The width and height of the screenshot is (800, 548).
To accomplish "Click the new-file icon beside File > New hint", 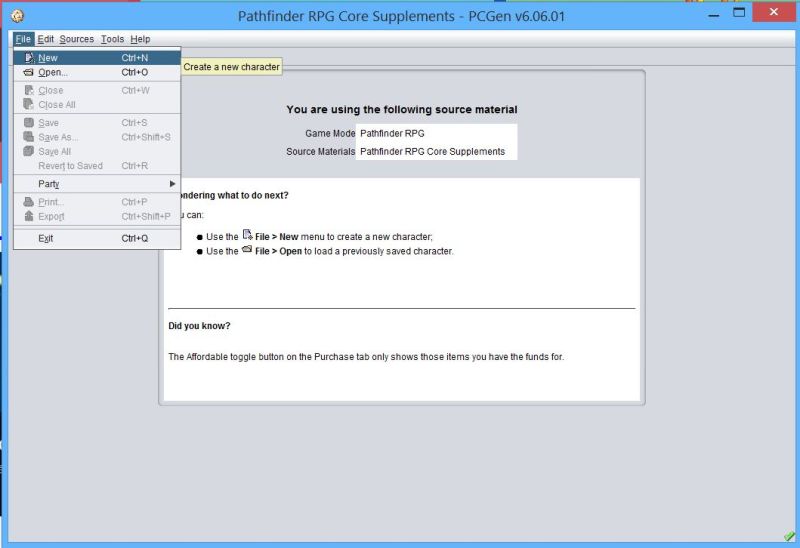I will pyautogui.click(x=247, y=235).
